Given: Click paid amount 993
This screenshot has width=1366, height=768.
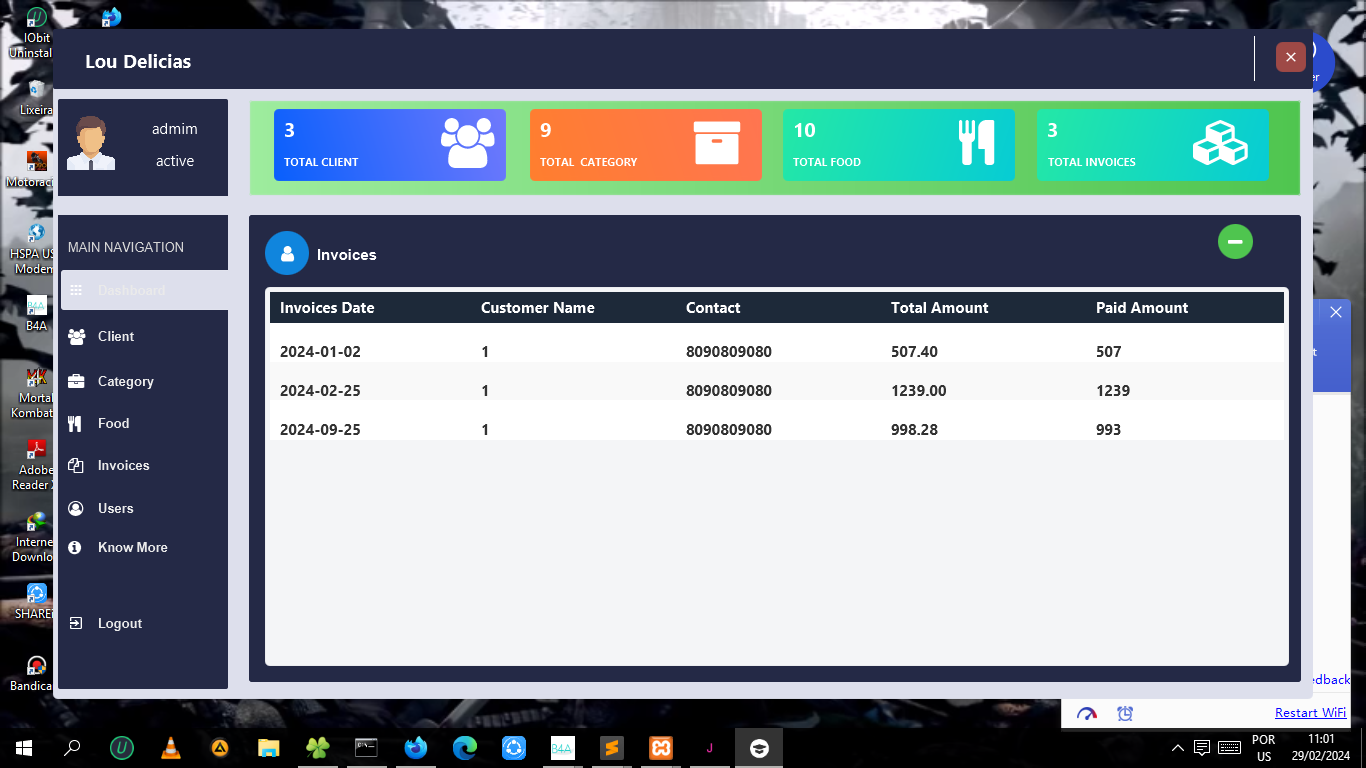Looking at the screenshot, I should point(1108,430).
